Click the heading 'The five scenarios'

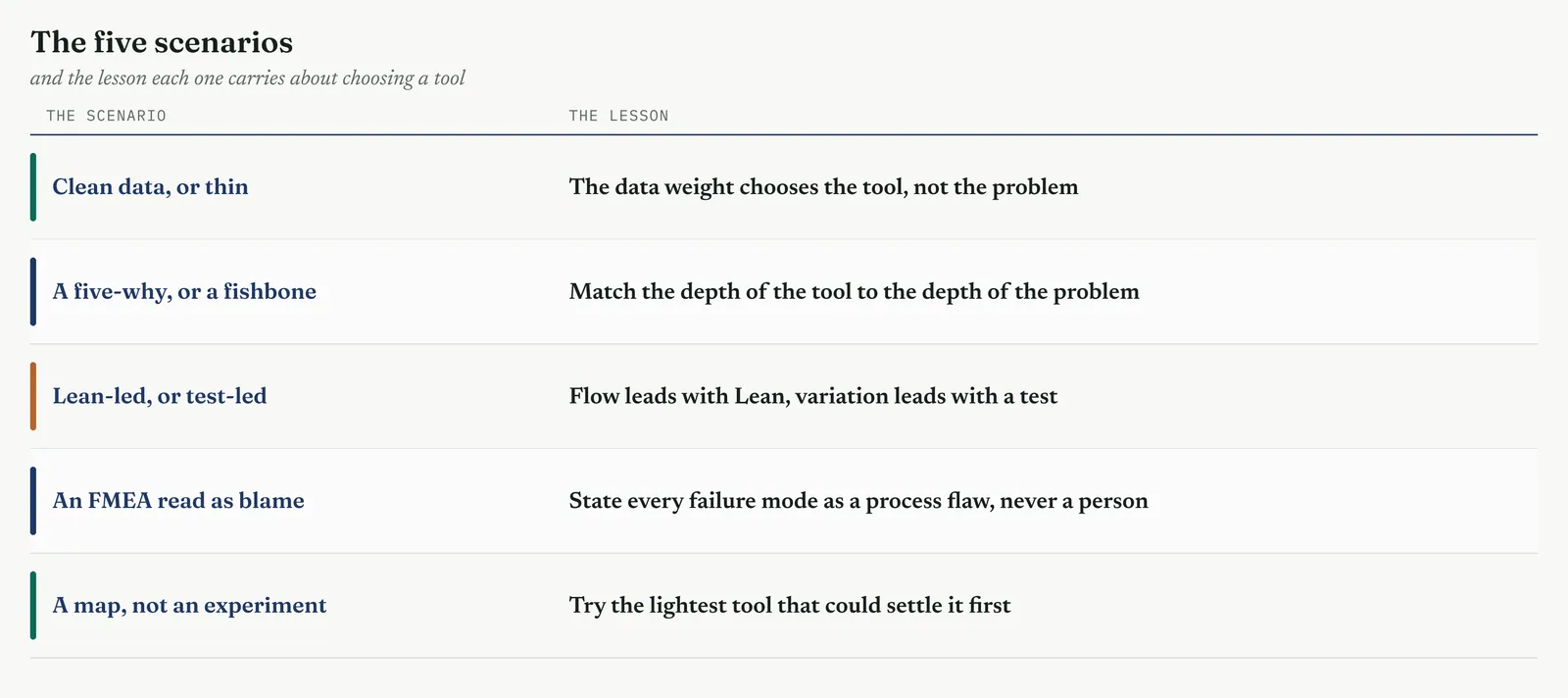[162, 42]
